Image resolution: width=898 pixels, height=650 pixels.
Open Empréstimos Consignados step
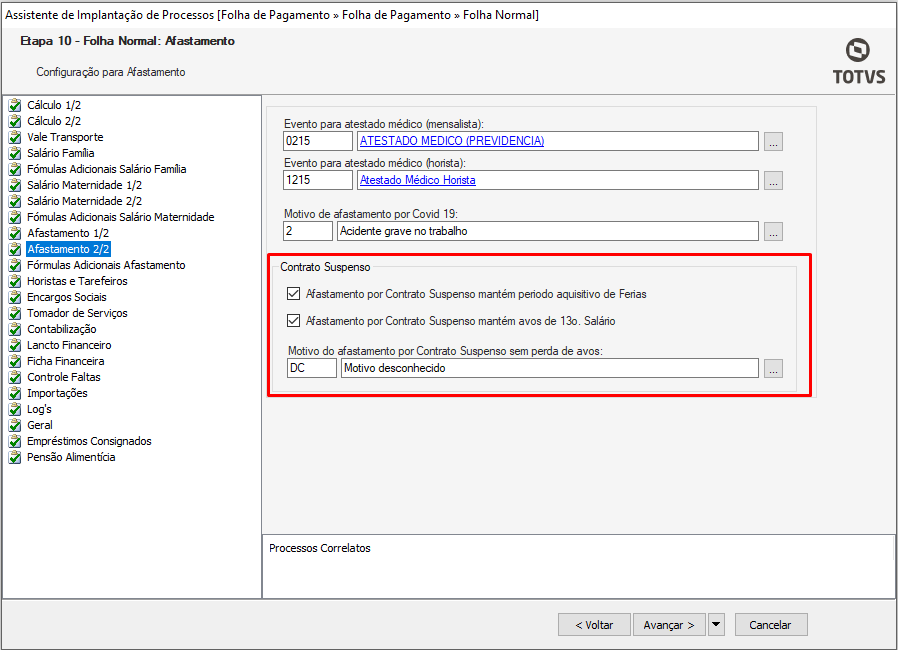click(x=89, y=442)
